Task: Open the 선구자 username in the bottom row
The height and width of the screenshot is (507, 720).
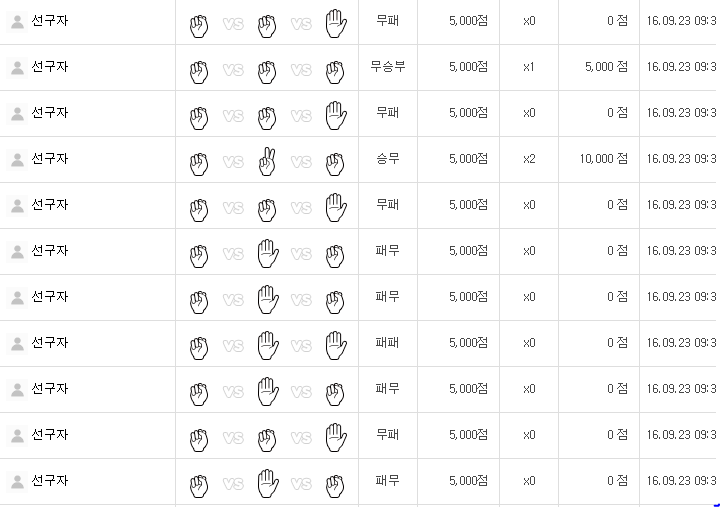Action: (50, 481)
